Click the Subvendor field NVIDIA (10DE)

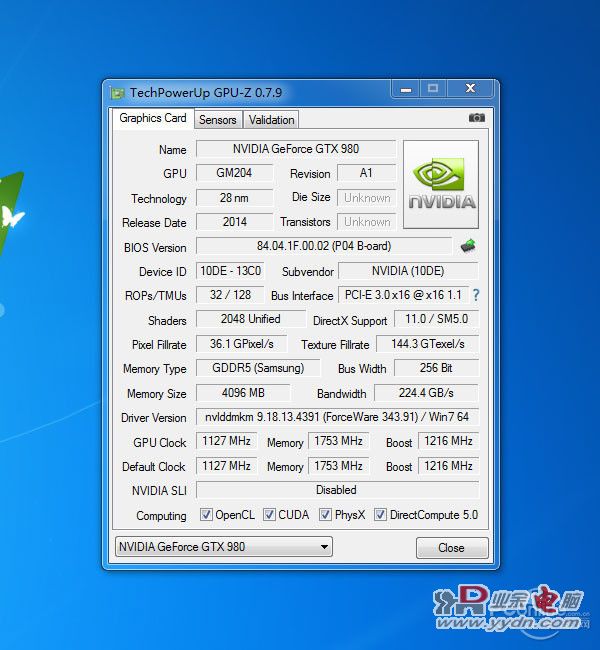click(x=408, y=271)
